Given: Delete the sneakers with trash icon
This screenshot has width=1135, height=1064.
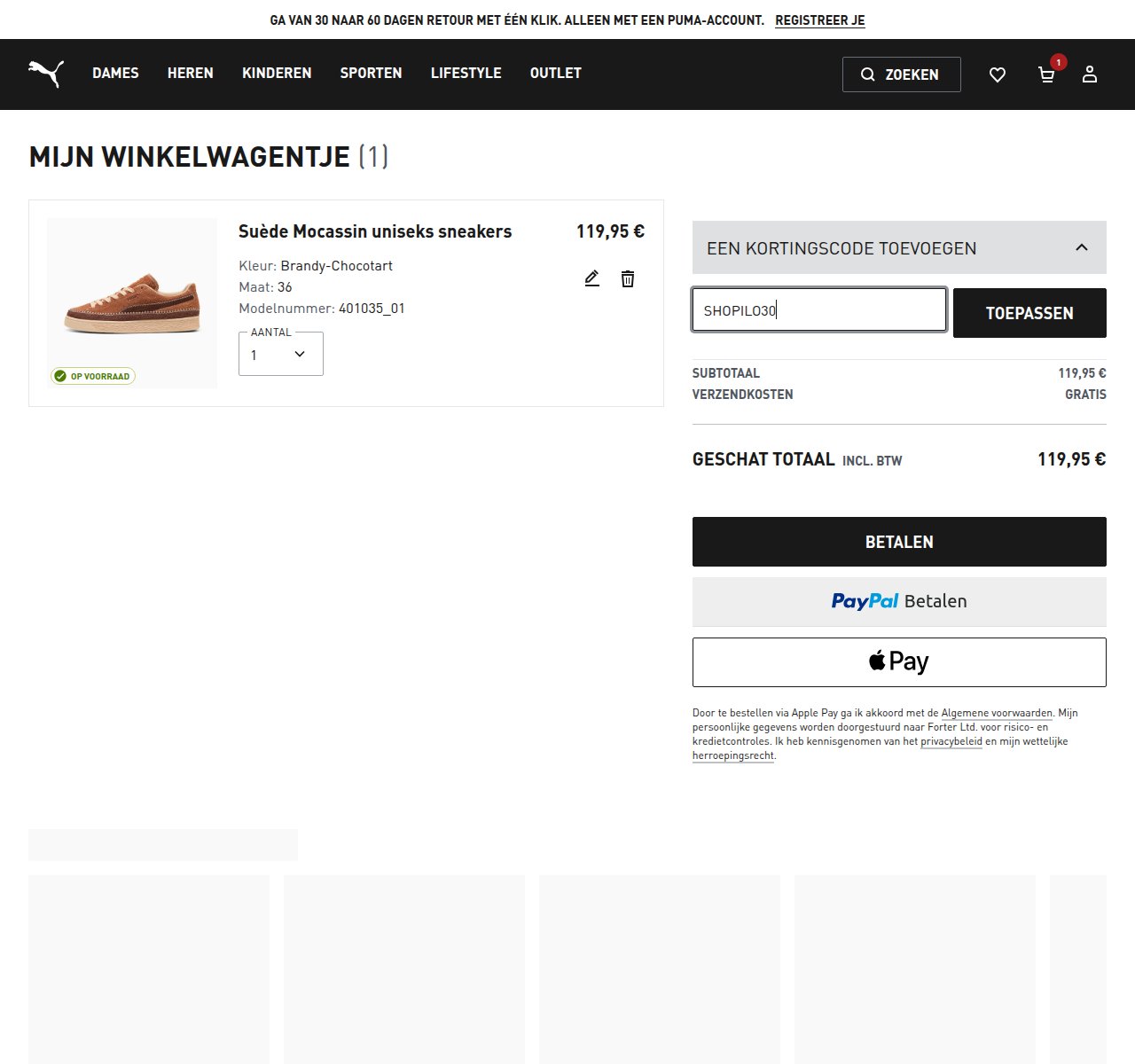Looking at the screenshot, I should [x=628, y=278].
